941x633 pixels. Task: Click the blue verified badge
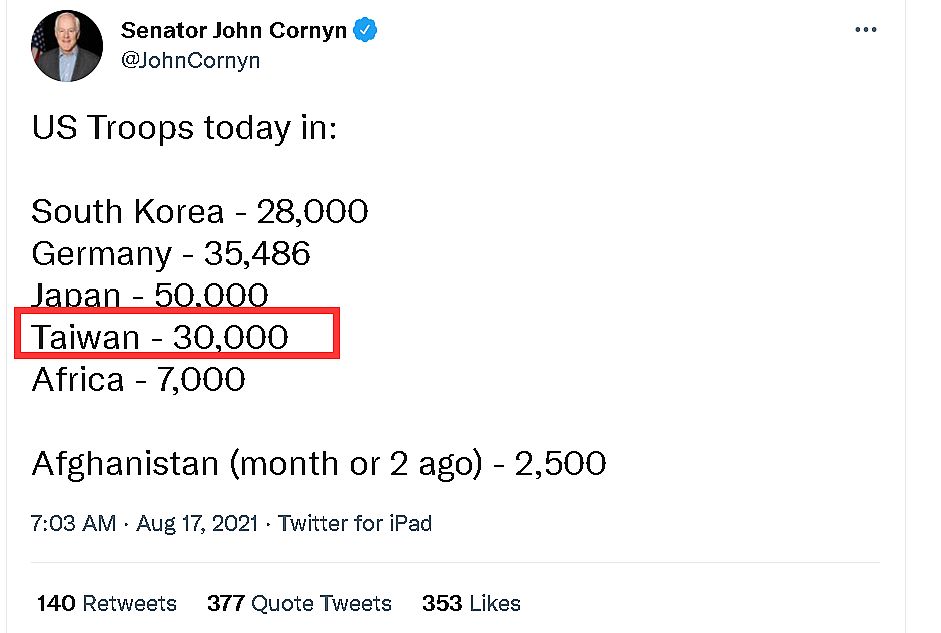click(x=365, y=29)
